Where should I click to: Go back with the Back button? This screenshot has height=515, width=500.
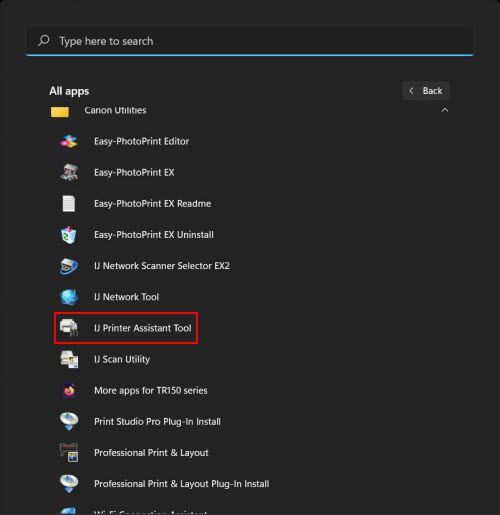426,91
